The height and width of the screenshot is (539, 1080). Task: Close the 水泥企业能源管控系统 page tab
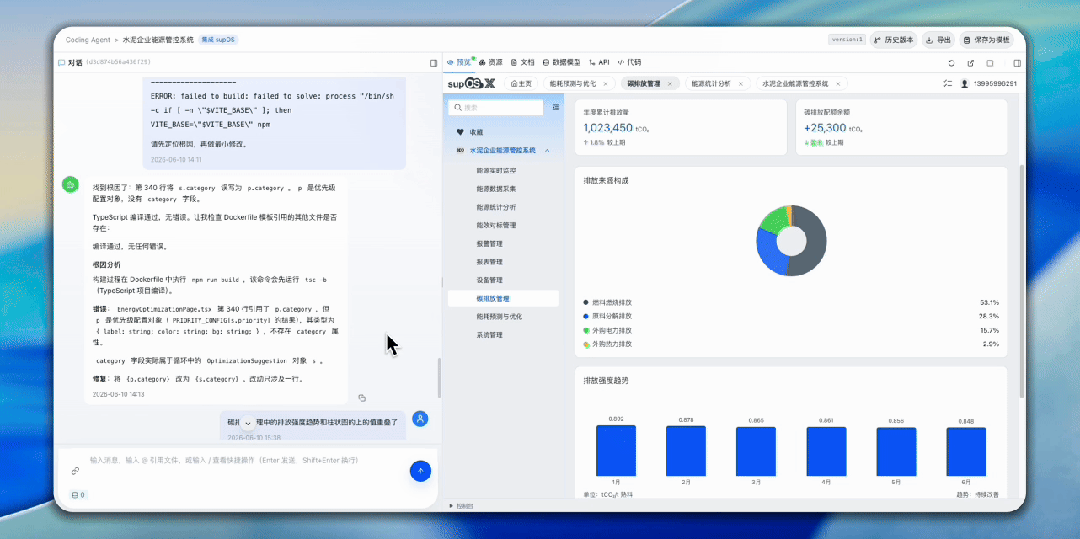coord(838,83)
